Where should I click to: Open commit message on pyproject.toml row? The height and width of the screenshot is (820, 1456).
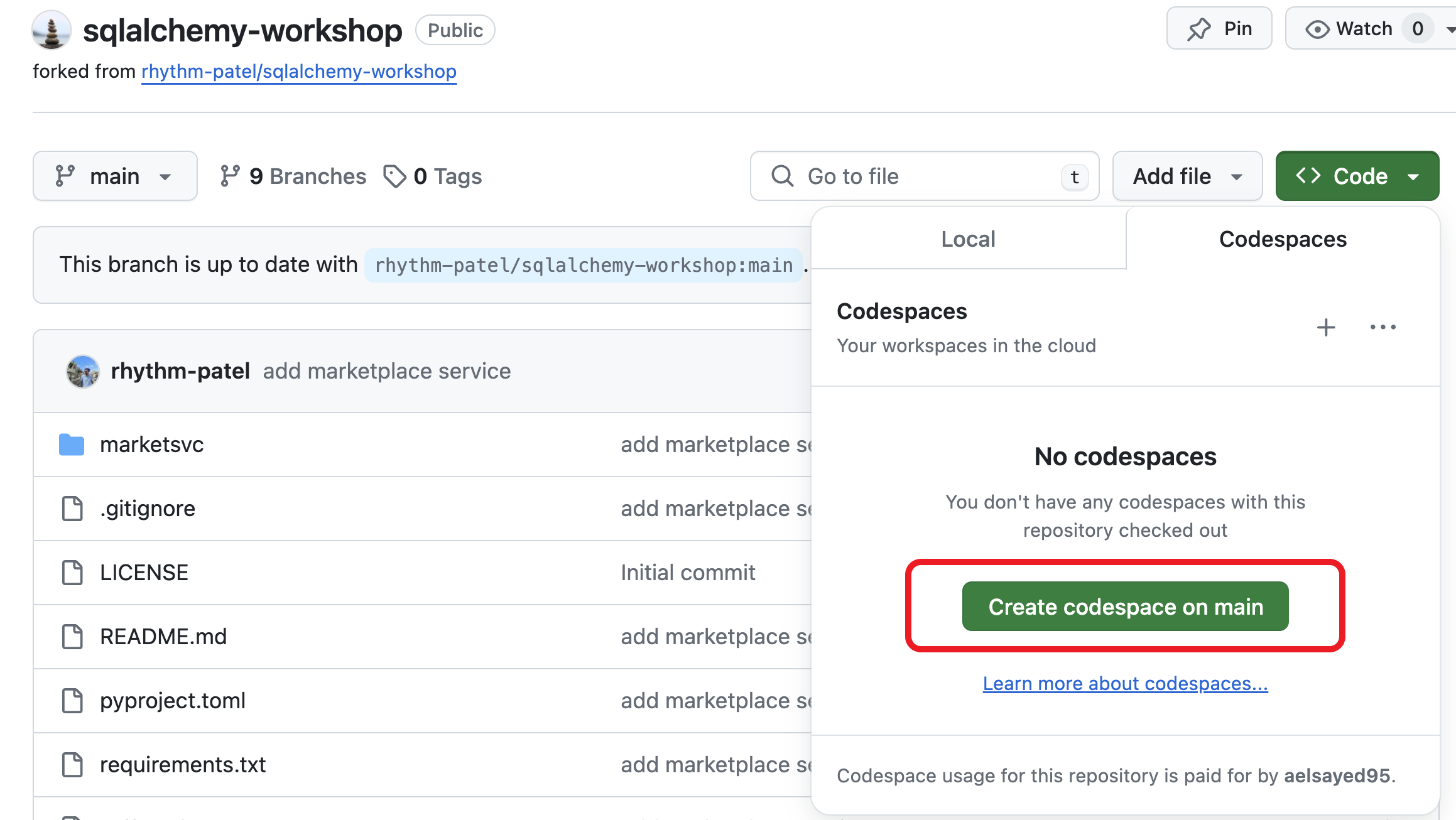click(x=716, y=701)
